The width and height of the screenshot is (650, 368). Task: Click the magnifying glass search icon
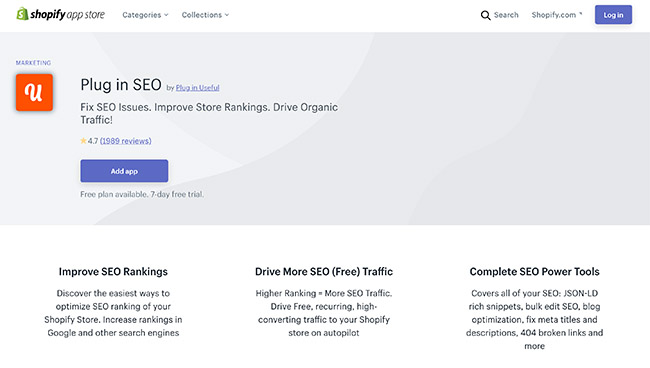coord(485,15)
